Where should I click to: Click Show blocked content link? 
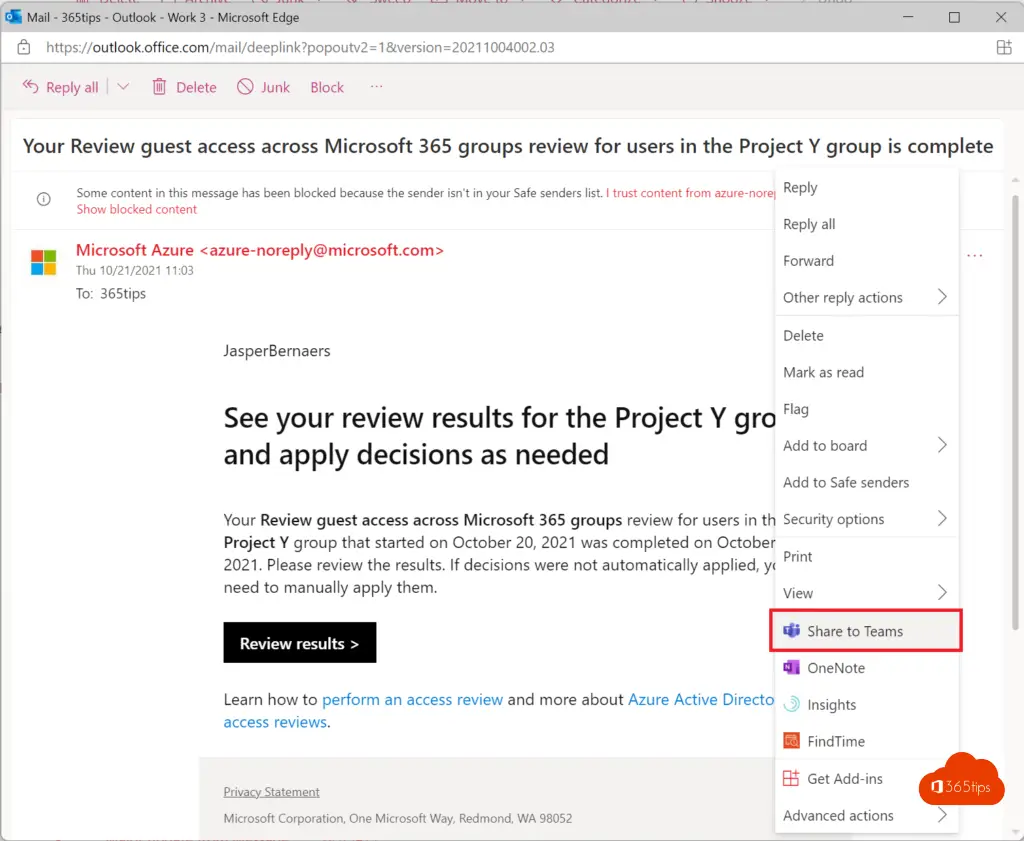[x=136, y=209]
